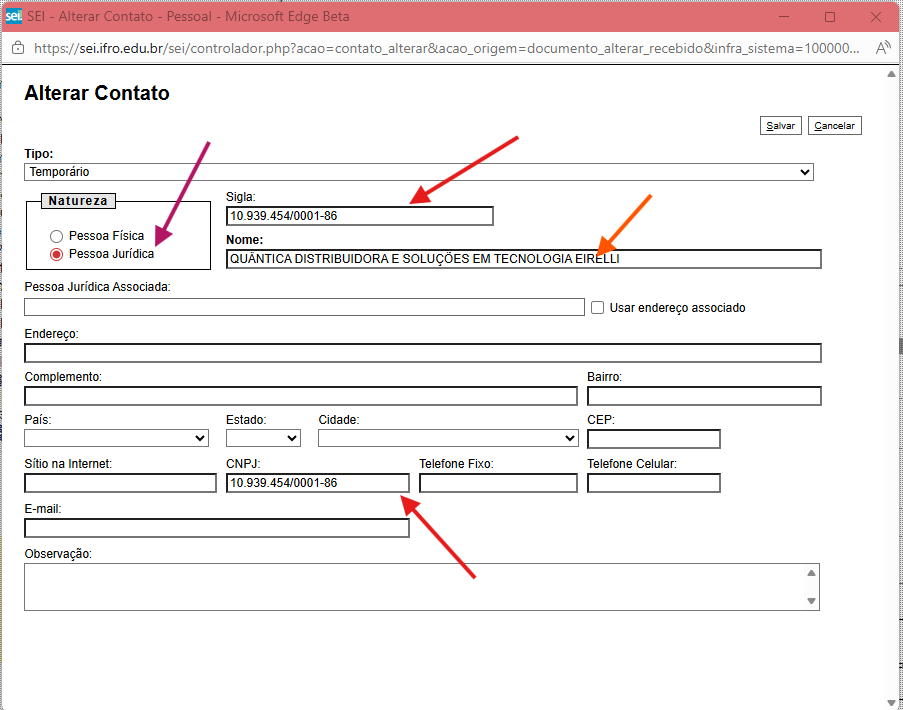Click the SEI logo icon in title bar

click(14, 17)
